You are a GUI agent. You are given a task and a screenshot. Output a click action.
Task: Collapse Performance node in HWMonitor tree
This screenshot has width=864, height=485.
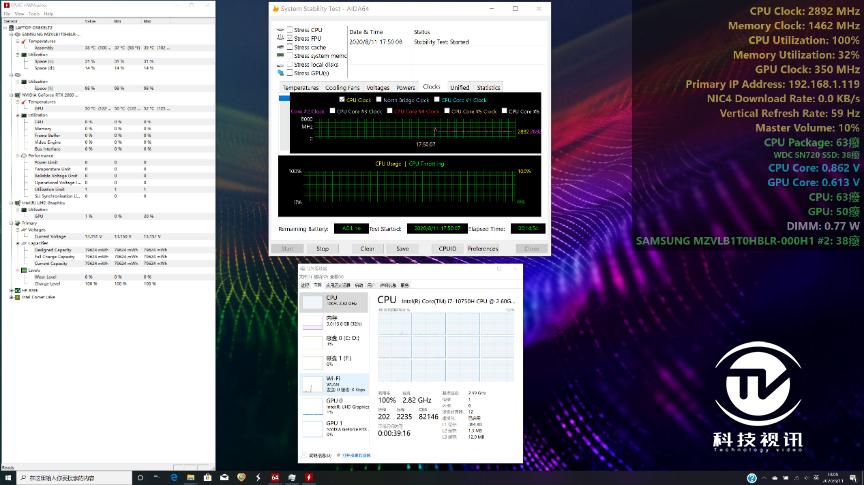click(18, 156)
